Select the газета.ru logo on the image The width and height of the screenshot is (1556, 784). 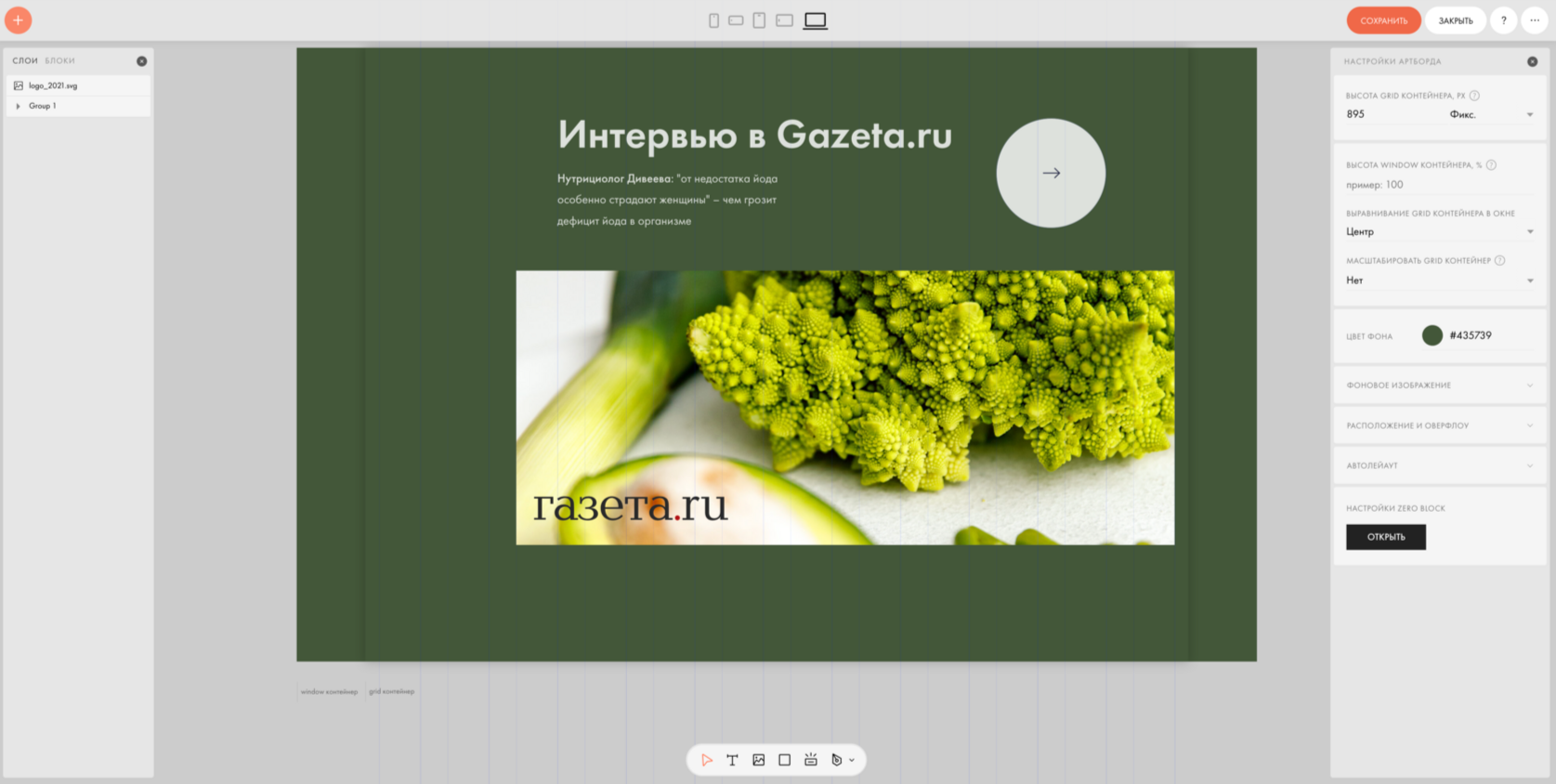[x=630, y=504]
